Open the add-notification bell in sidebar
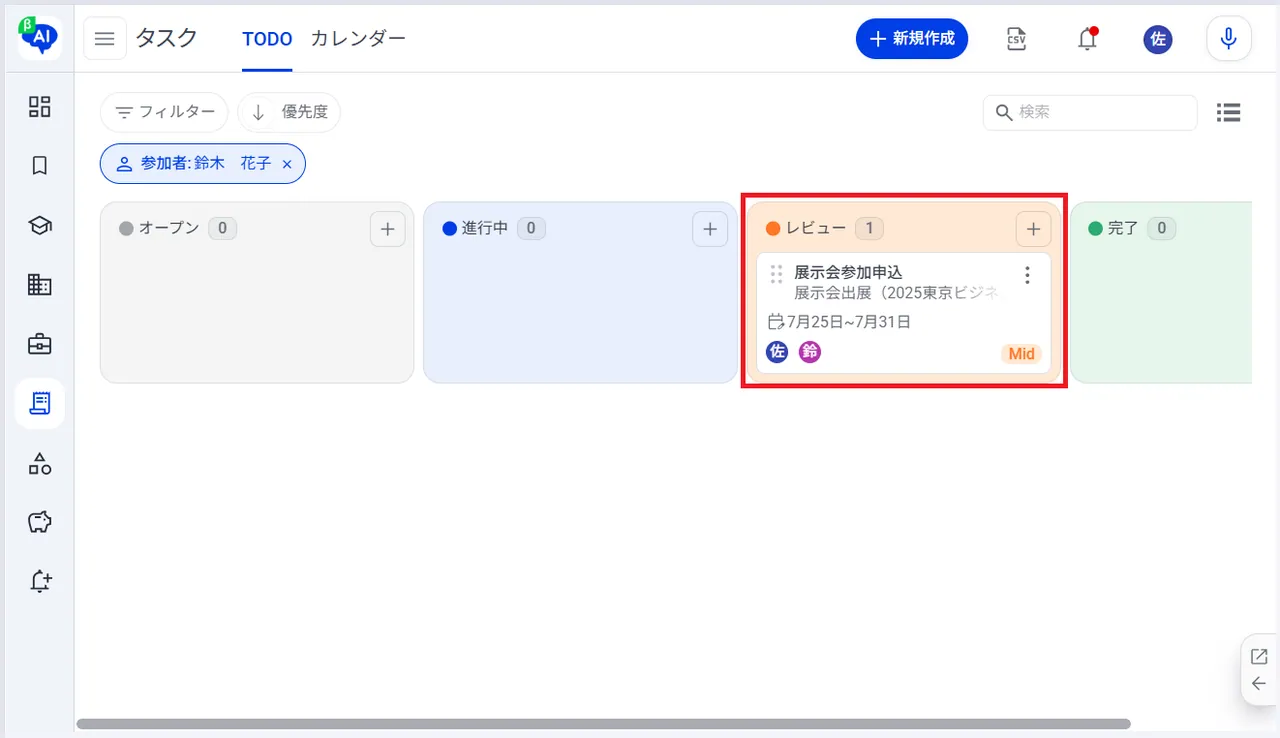 click(40, 581)
